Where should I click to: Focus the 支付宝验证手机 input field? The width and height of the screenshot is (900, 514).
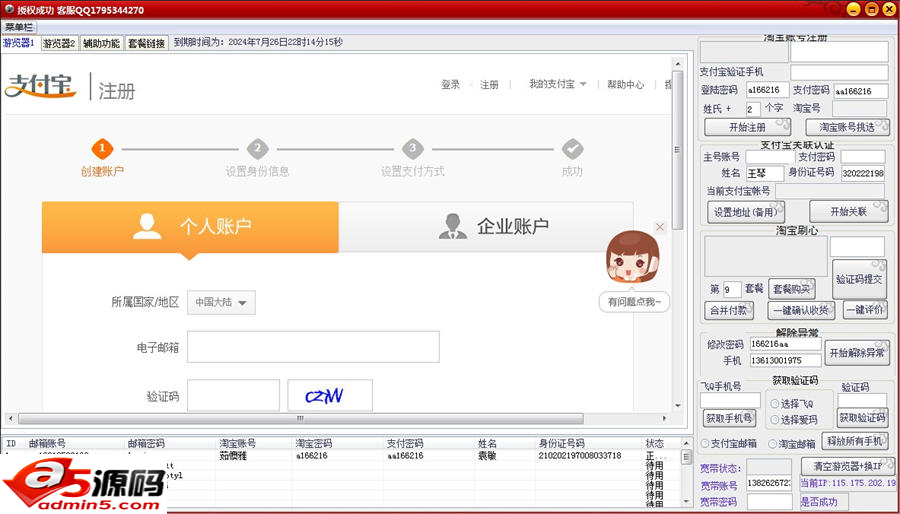click(x=839, y=72)
